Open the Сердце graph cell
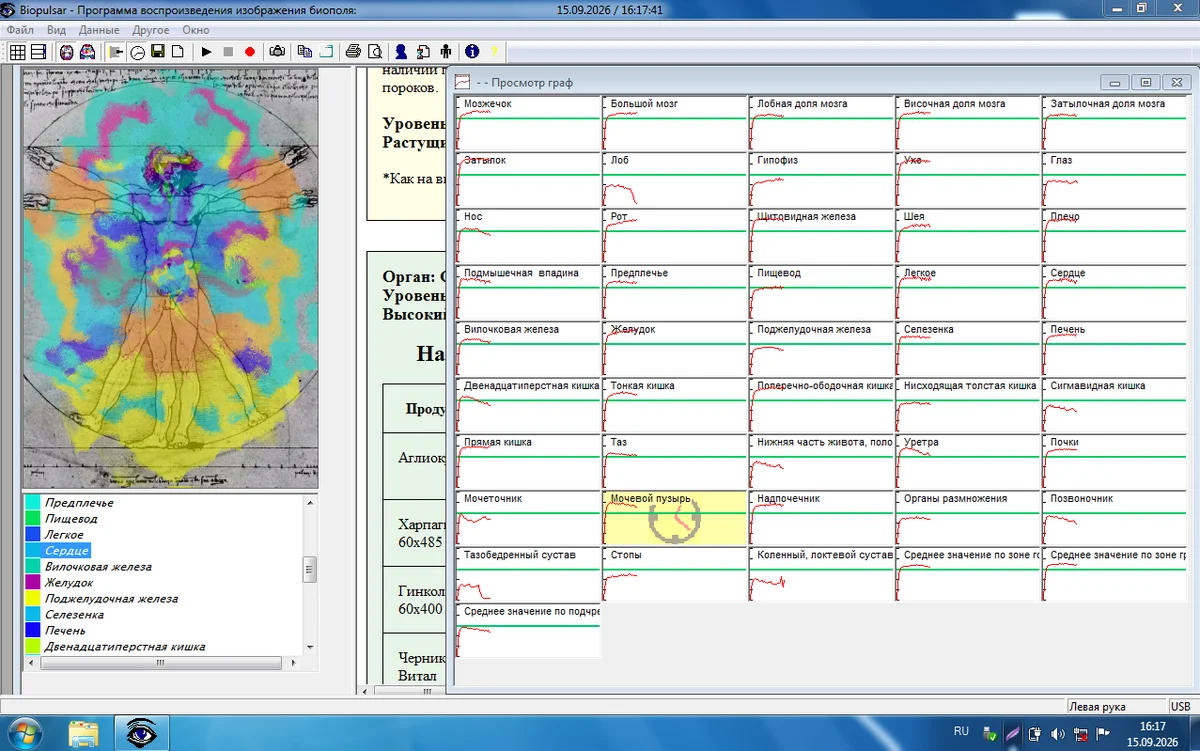This screenshot has height=751, width=1200. [x=1114, y=292]
